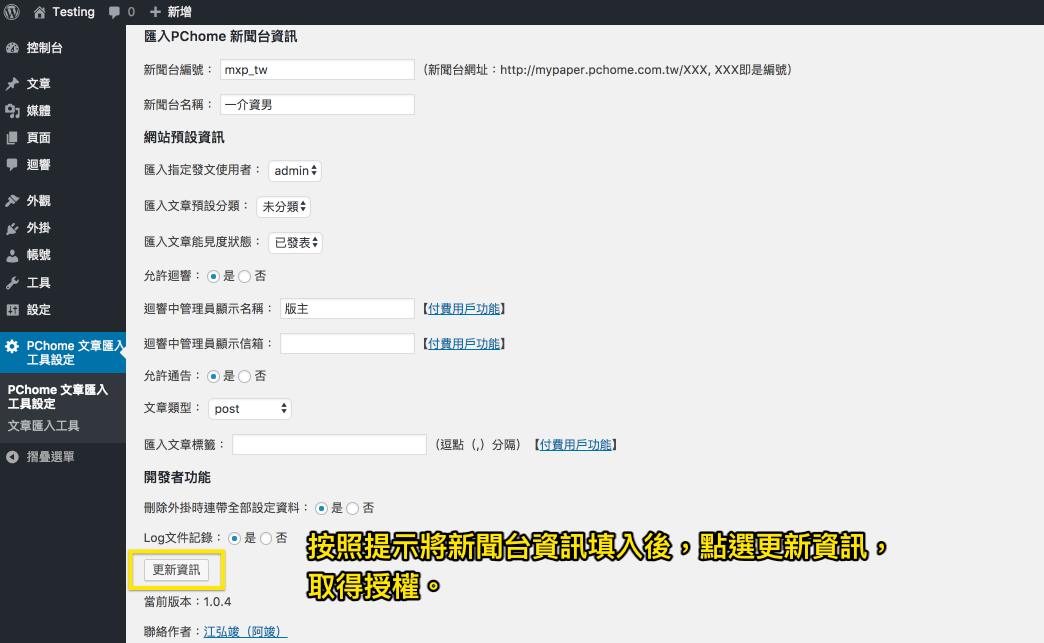Open the comments bubble icon in admin bar
The width and height of the screenshot is (1044, 643).
[x=115, y=12]
